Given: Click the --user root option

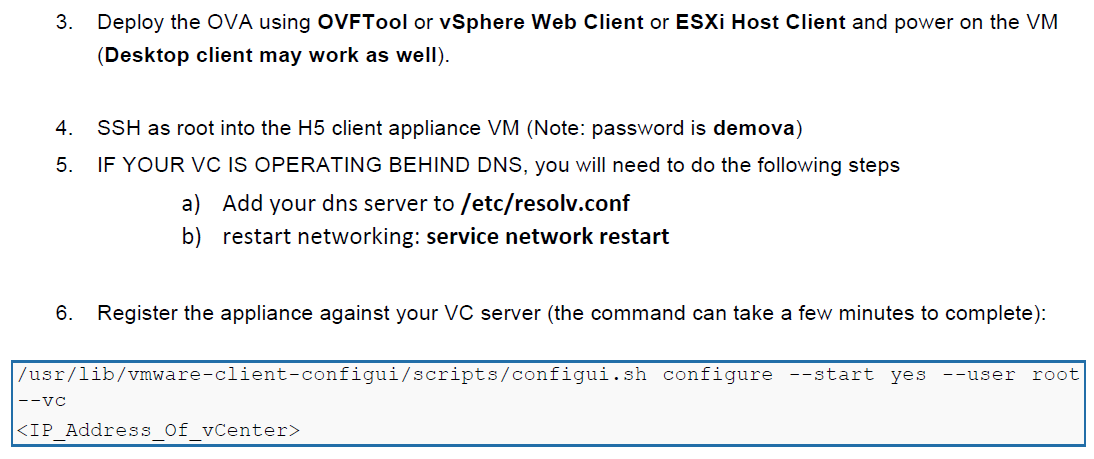Looking at the screenshot, I should pos(1010,375).
